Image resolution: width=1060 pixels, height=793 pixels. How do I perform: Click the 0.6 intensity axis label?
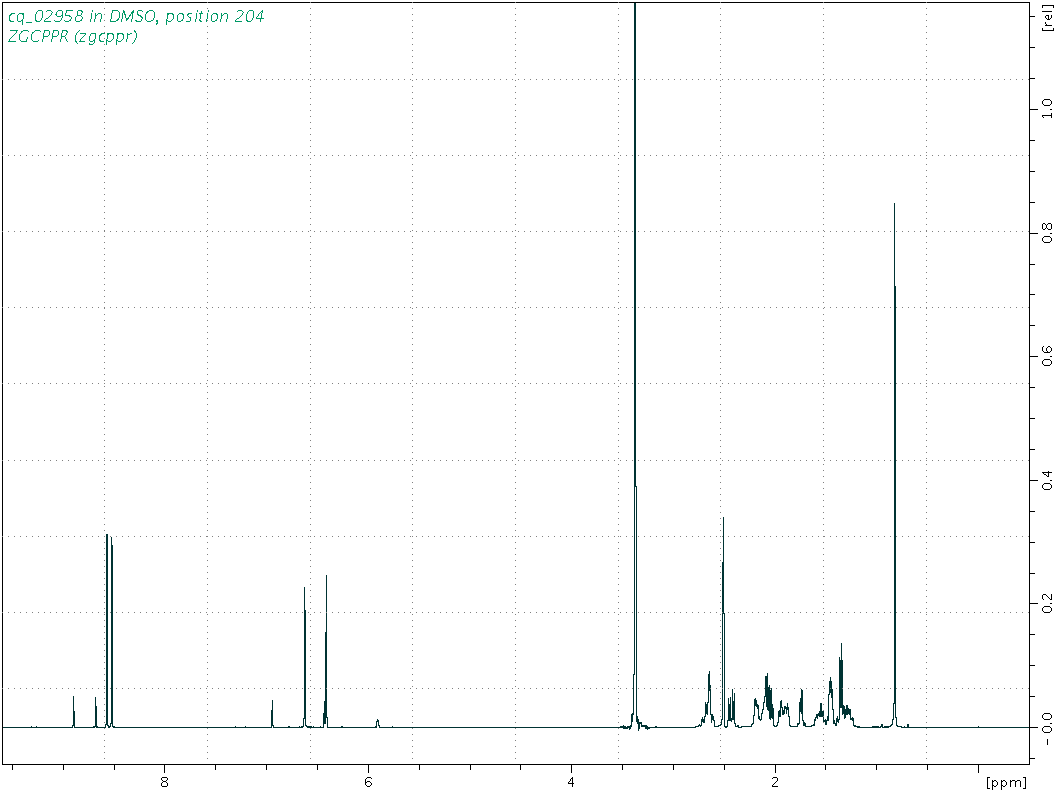[1048, 354]
